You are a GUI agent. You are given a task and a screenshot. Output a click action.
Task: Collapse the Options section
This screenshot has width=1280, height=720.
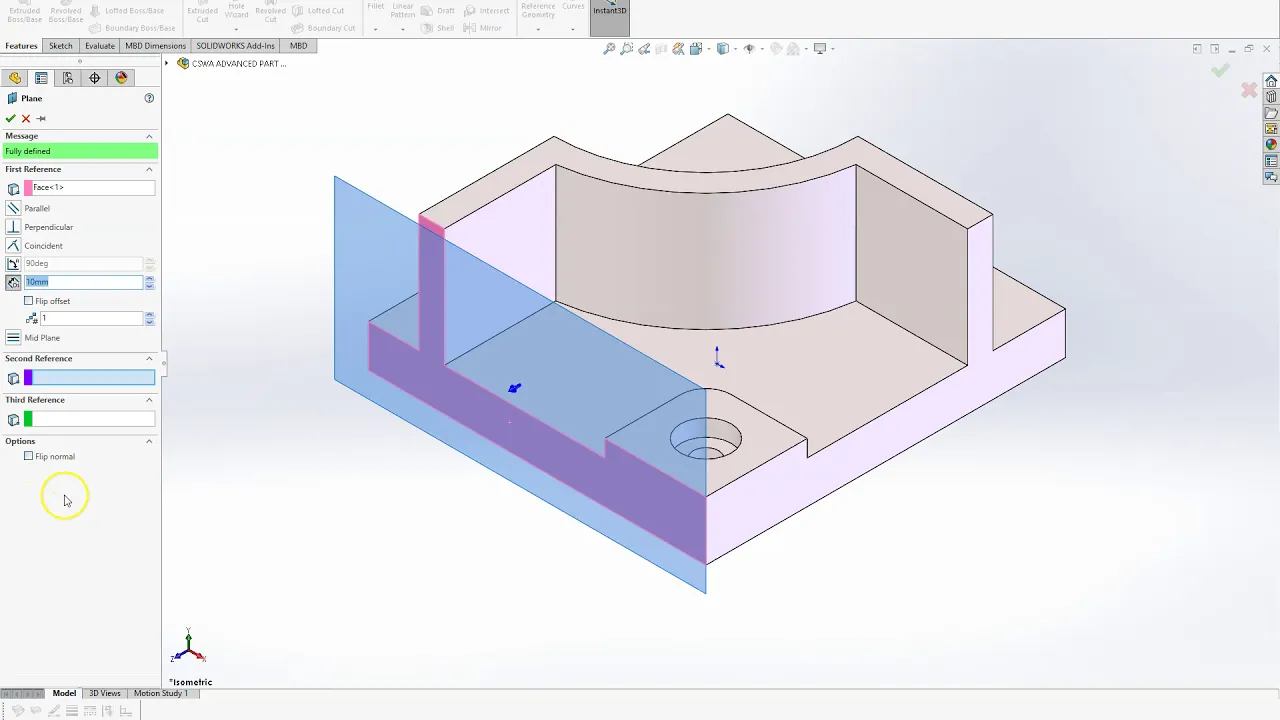(149, 441)
